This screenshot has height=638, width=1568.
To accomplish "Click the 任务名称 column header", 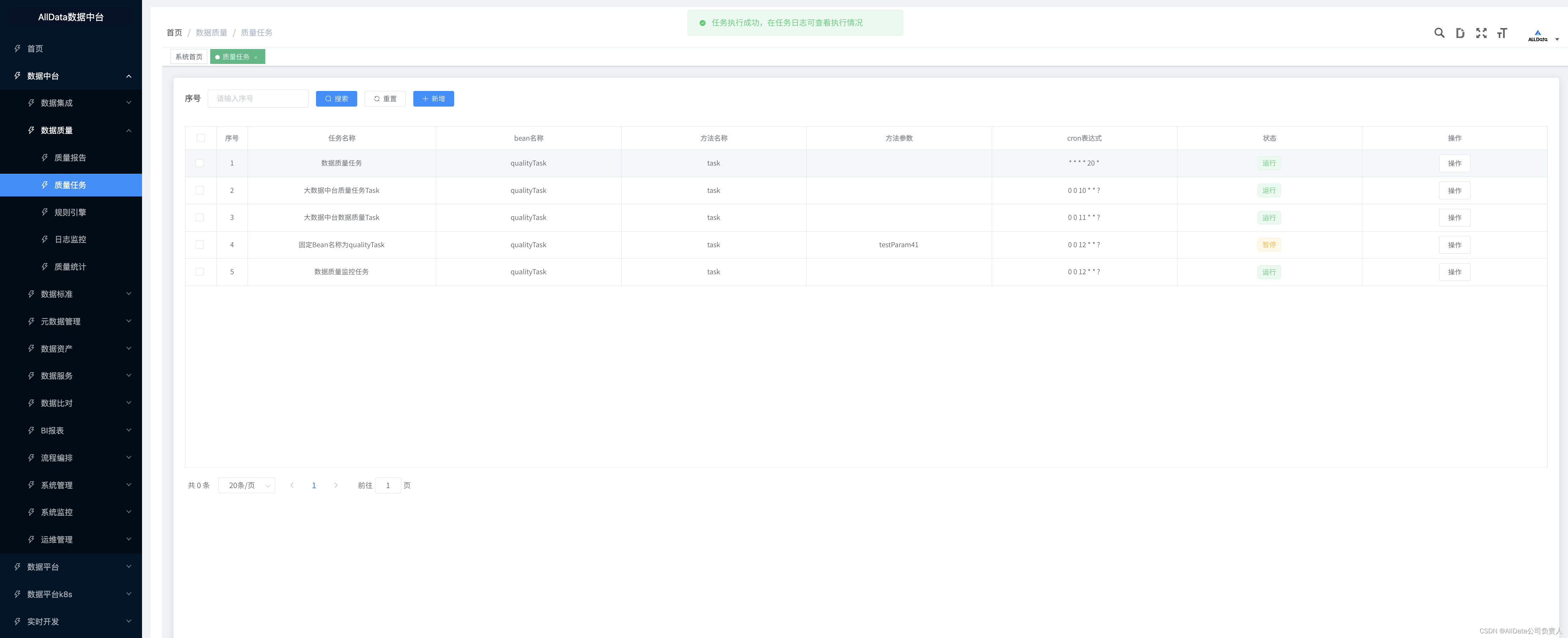I will click(x=342, y=138).
